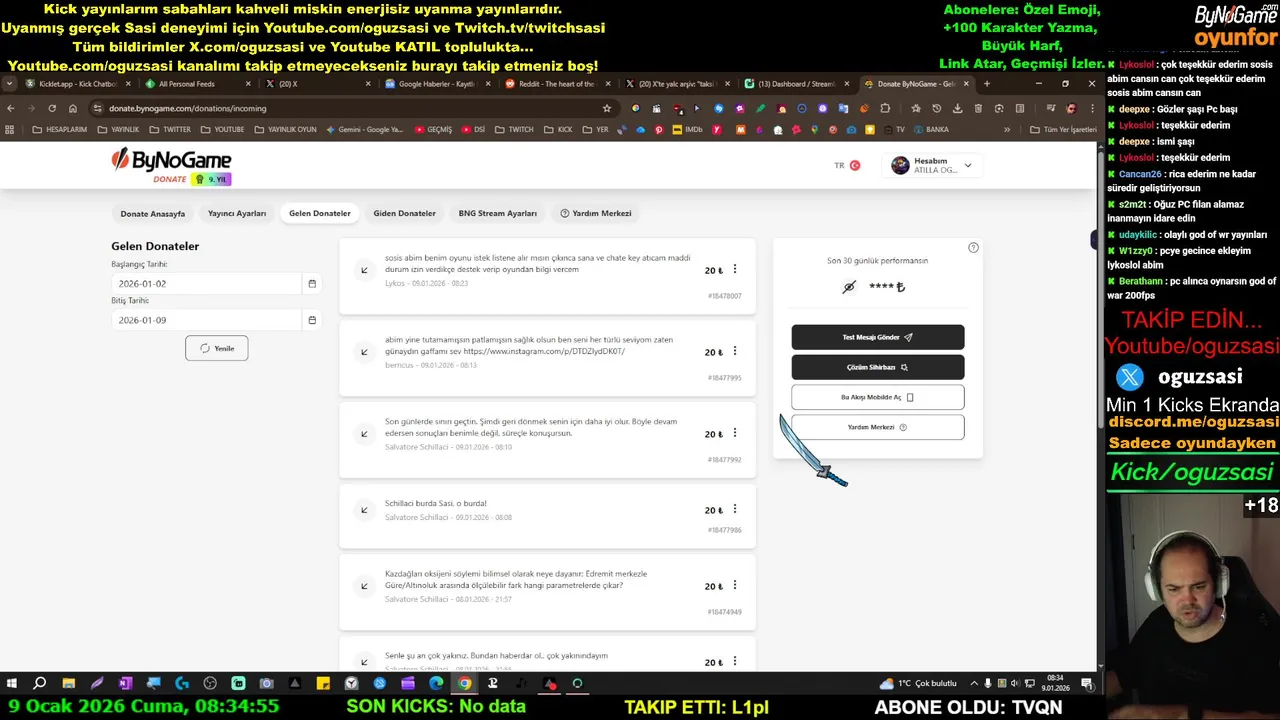Screen dimensions: 1280x720
Task: Switch to Giden Donateler tab
Action: pos(404,213)
